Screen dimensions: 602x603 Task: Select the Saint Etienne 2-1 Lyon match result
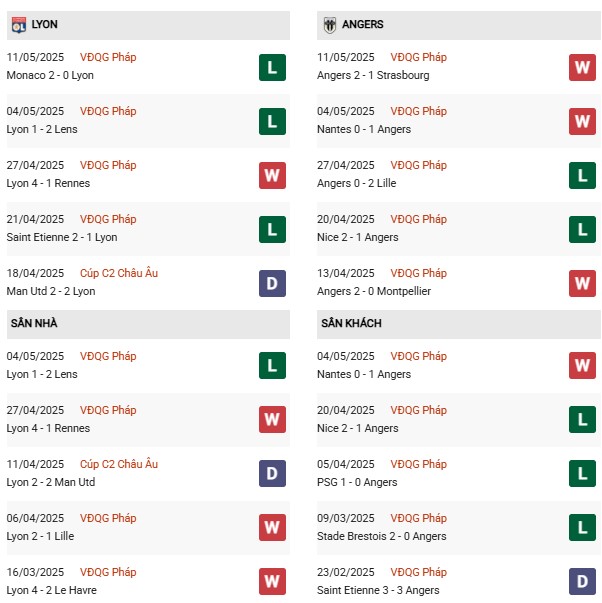(x=62, y=237)
